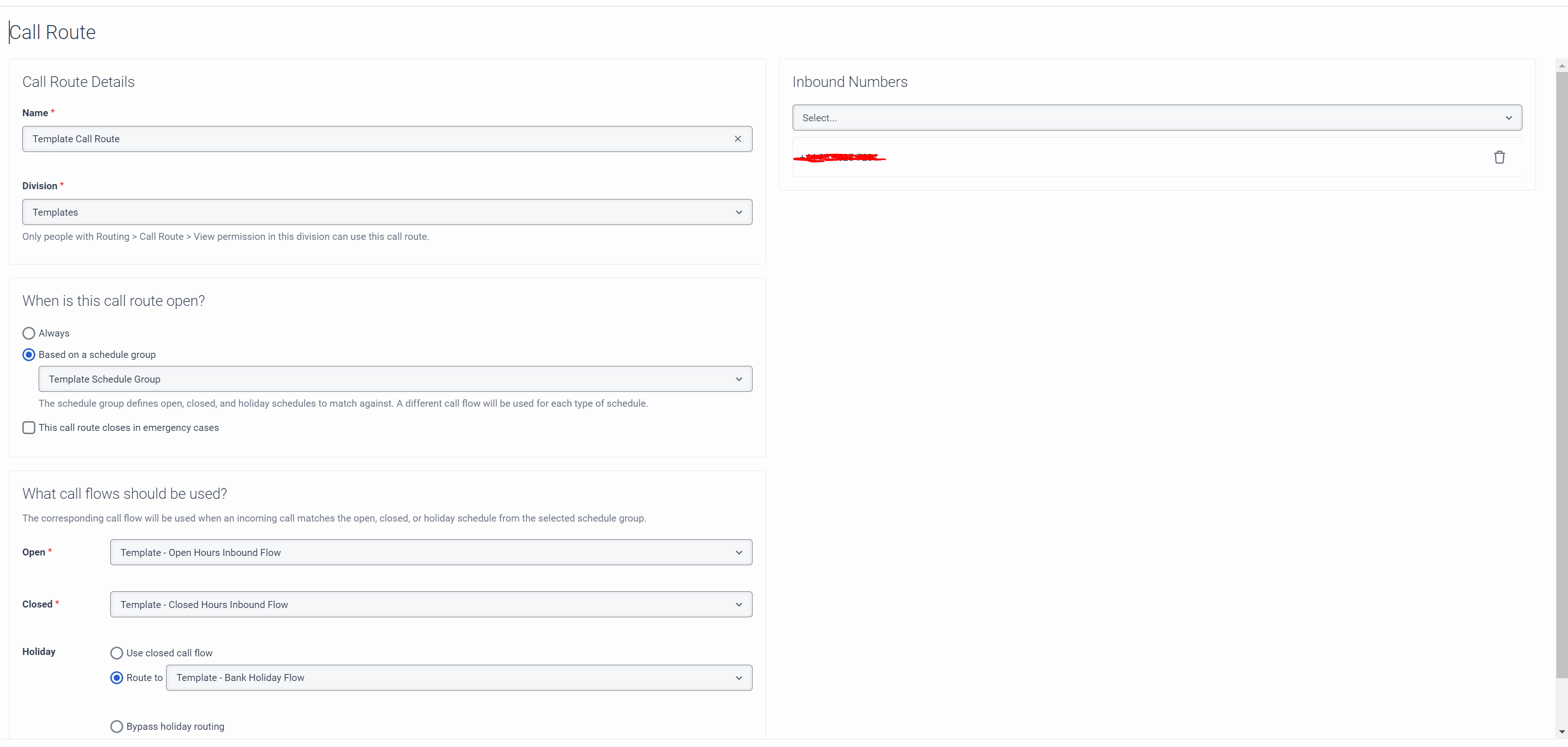Select the Always radio button
The width and height of the screenshot is (1568, 747).
click(x=29, y=333)
